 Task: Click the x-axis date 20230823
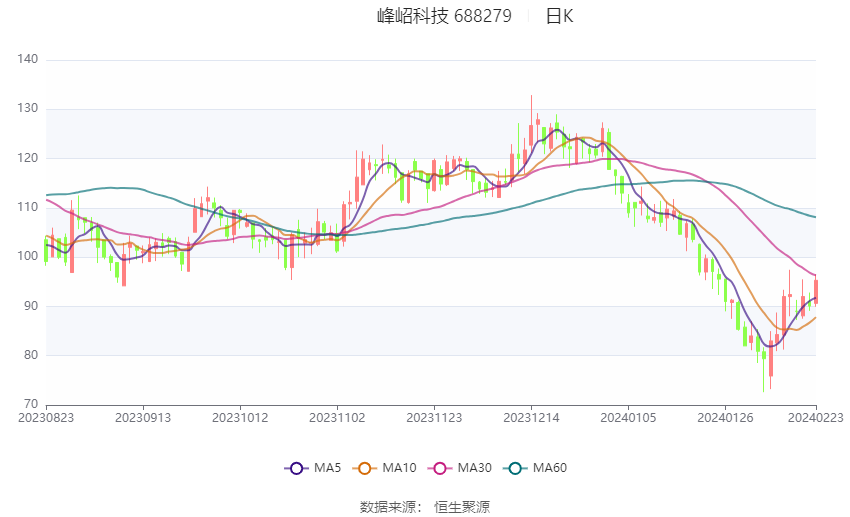46,418
